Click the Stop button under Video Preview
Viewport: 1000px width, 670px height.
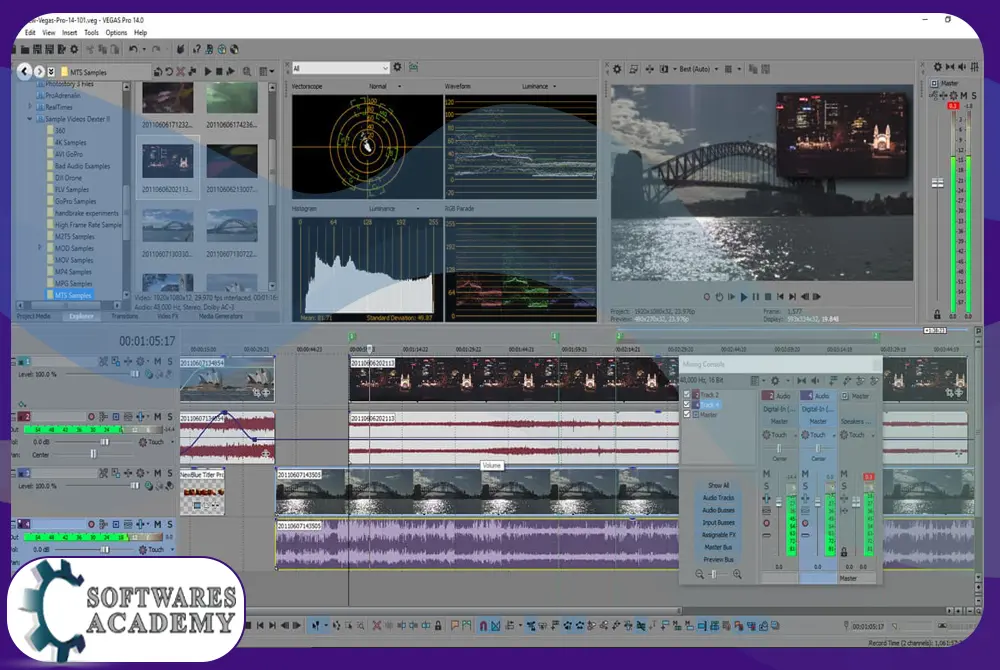(x=768, y=297)
